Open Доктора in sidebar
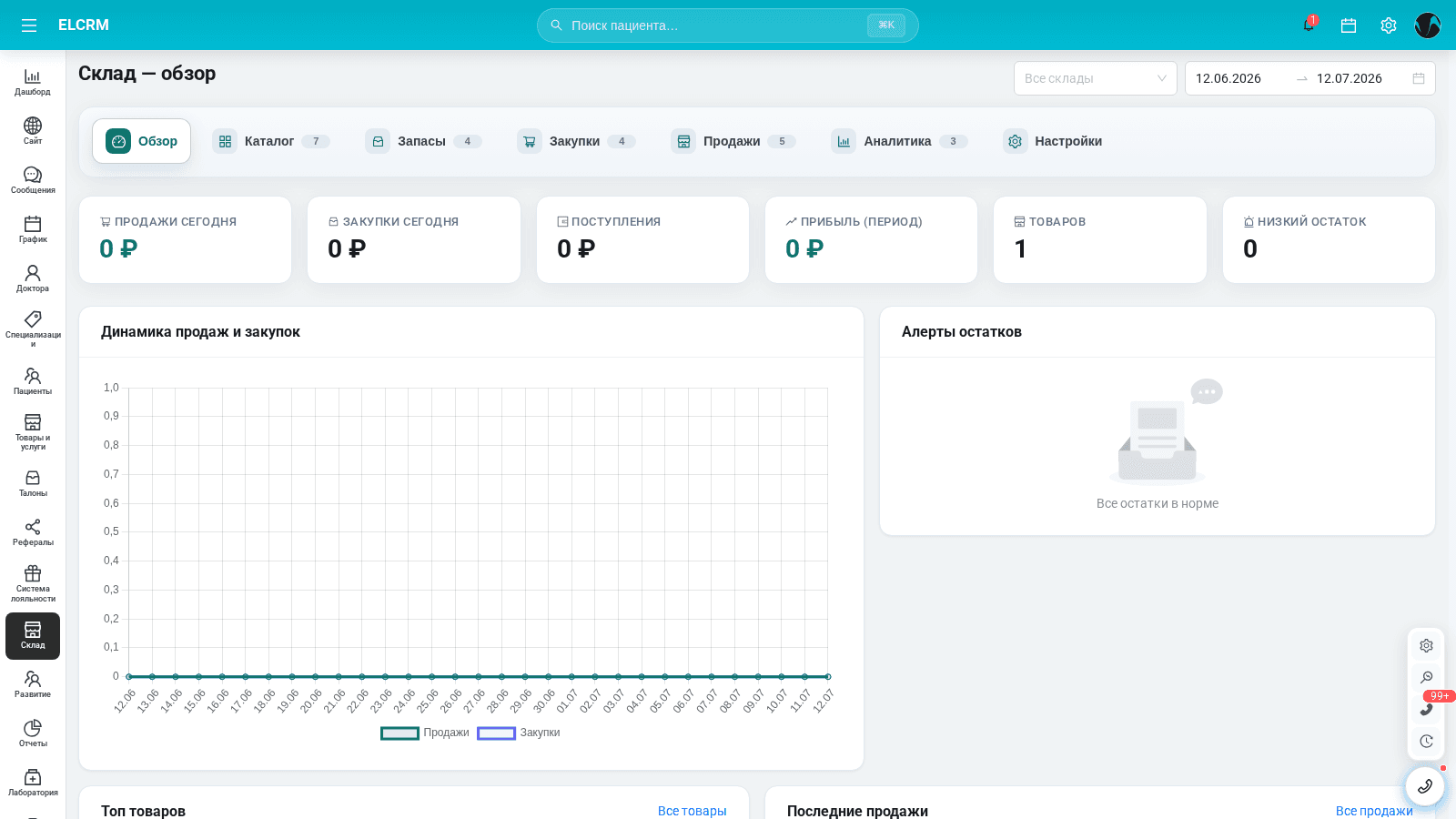The height and width of the screenshot is (819, 1456). click(33, 278)
